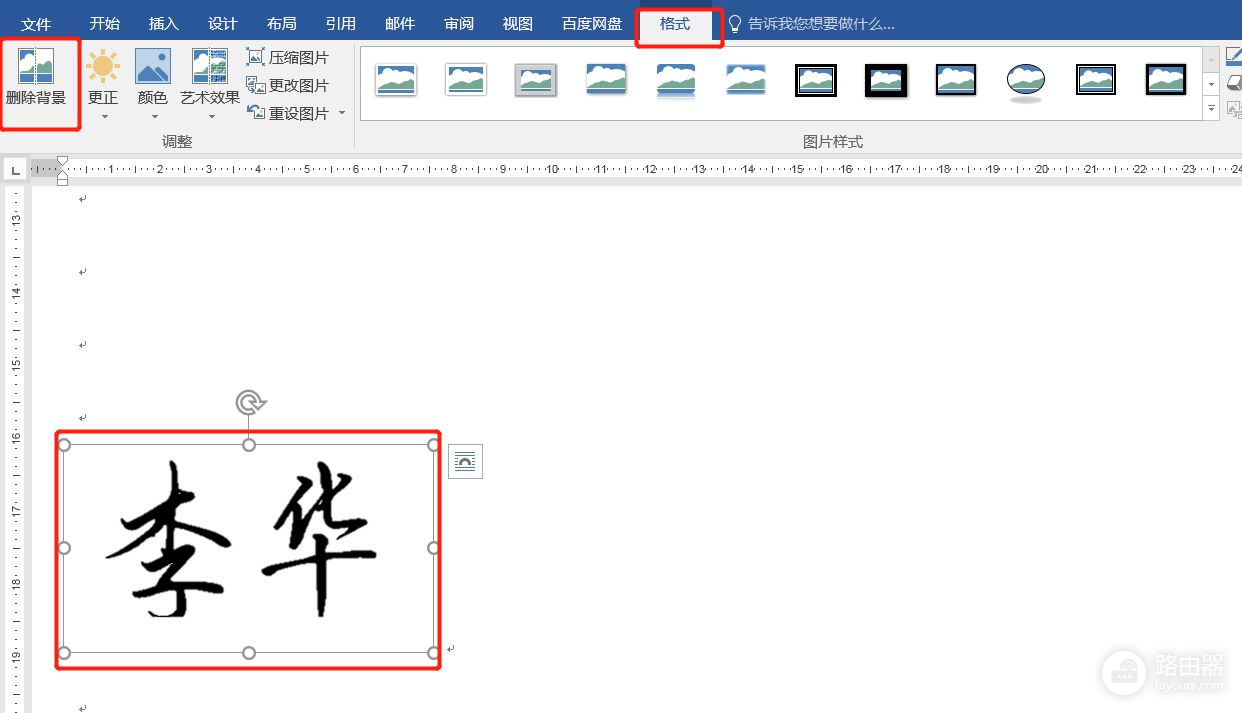Click Compress Pictures (压缩图片)
Screen dimensions: 1242x713
288,58
